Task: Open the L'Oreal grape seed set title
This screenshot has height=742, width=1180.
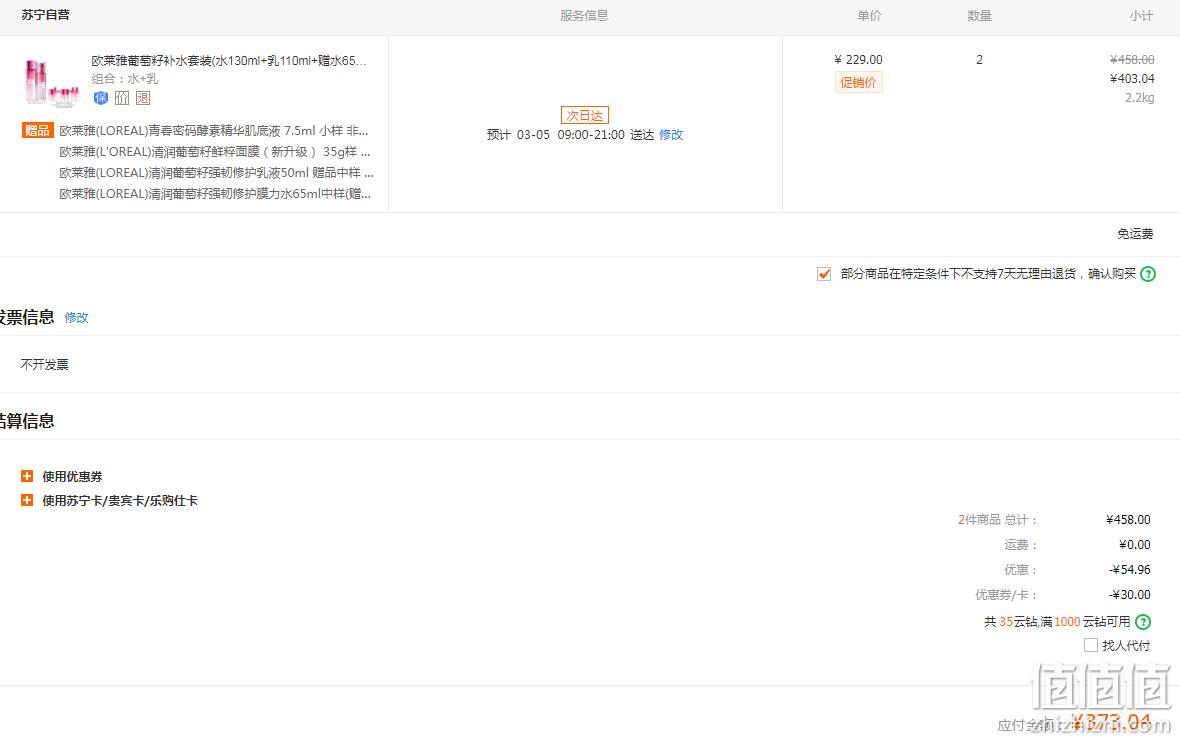Action: point(229,60)
